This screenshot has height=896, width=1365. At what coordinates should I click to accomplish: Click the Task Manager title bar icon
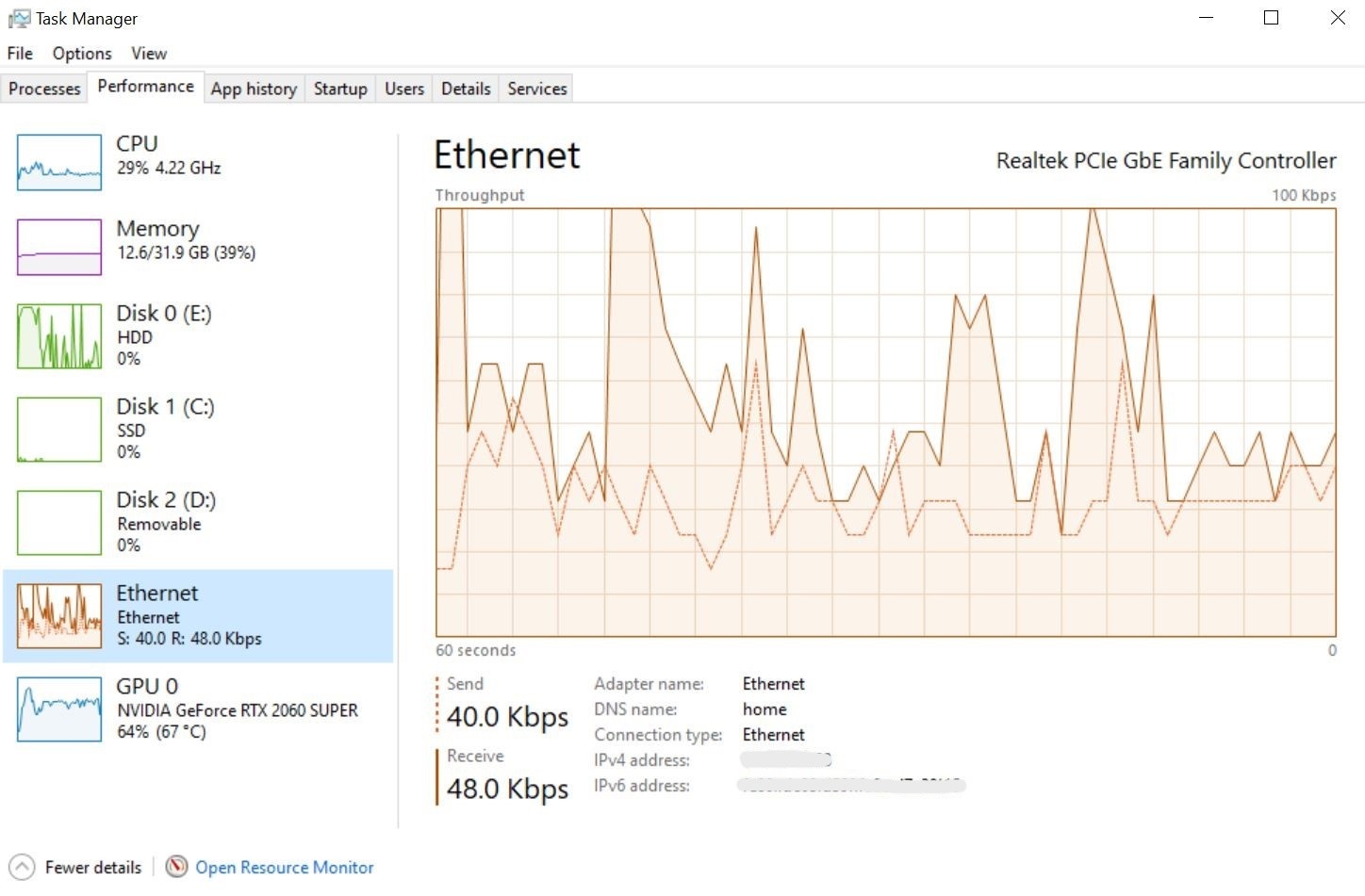[x=19, y=18]
